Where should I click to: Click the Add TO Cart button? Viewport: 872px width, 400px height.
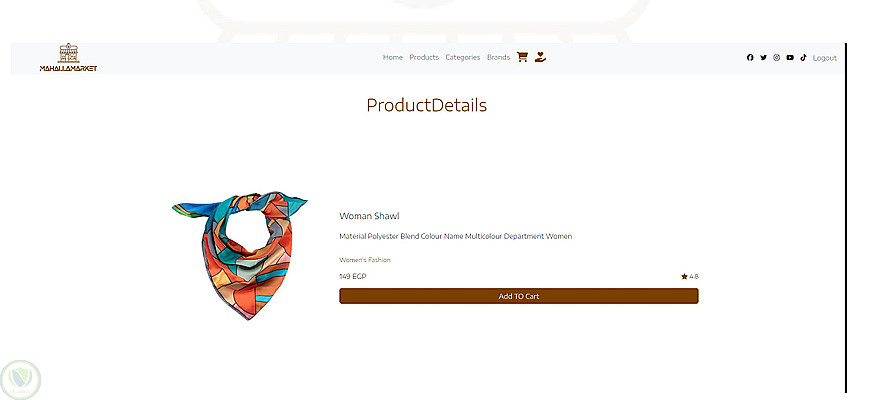tap(518, 296)
